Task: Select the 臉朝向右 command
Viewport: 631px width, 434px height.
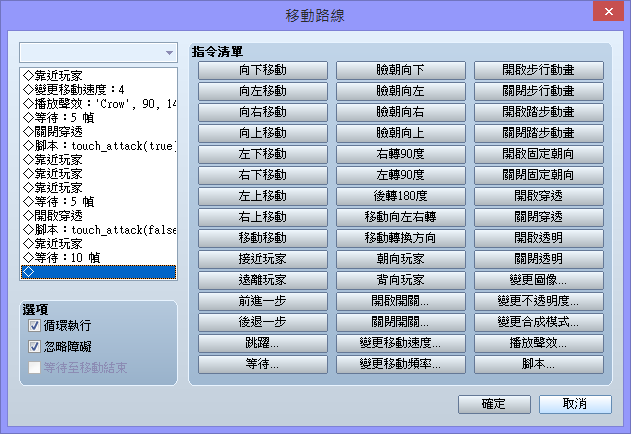Action: pos(400,112)
